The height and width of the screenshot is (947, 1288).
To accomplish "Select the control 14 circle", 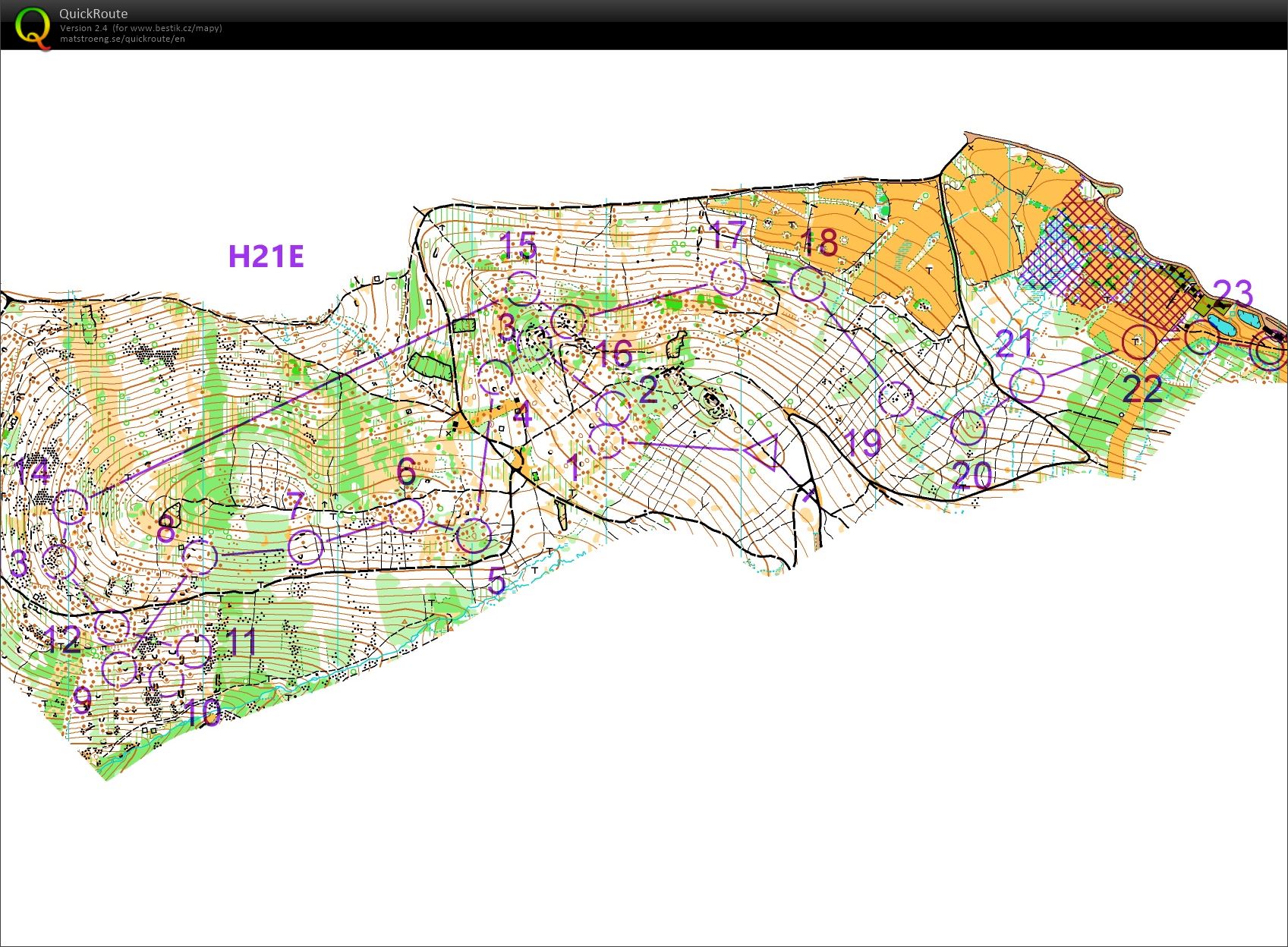I will click(x=71, y=506).
